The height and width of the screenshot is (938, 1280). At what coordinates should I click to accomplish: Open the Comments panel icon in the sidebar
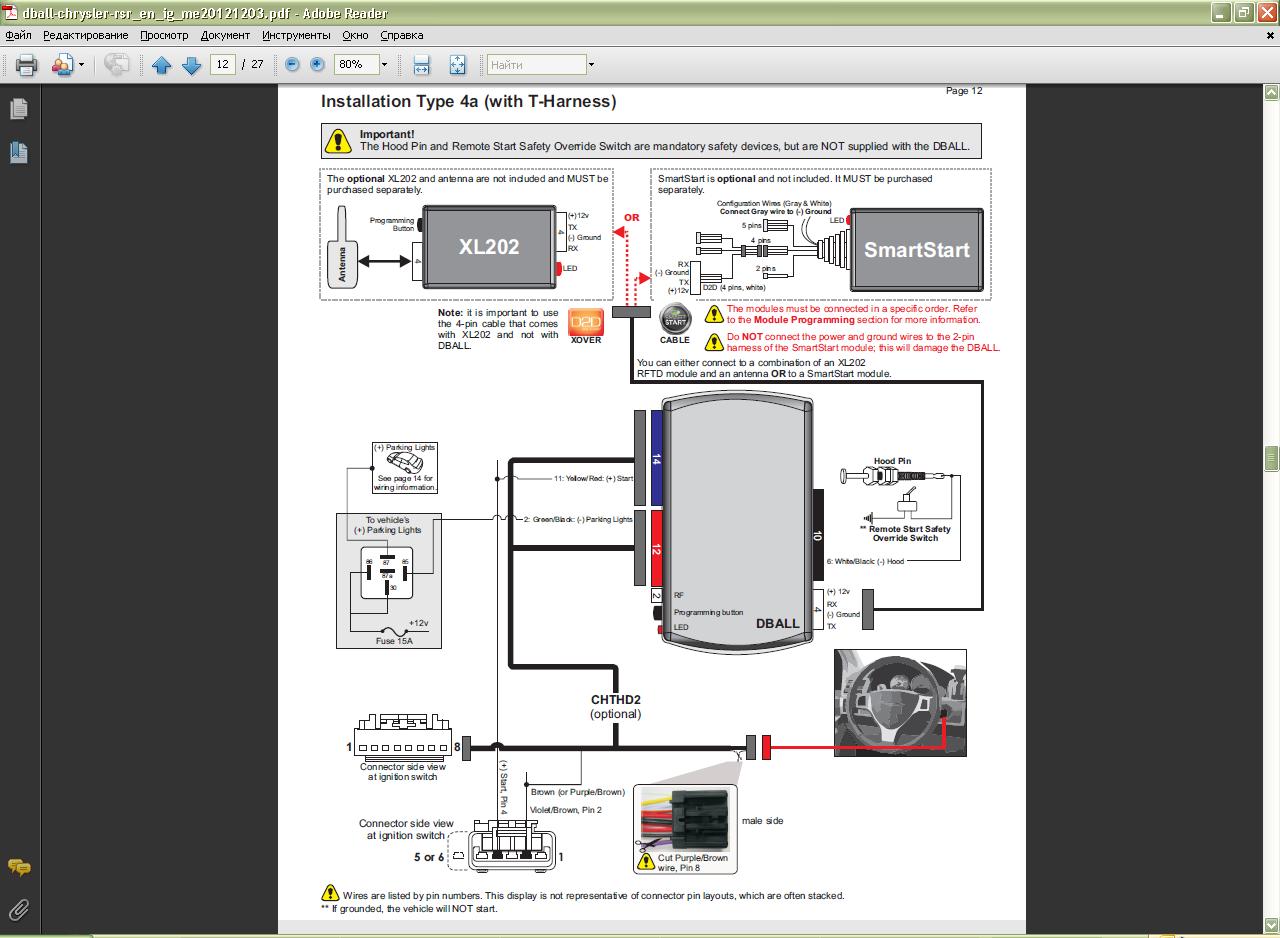18,867
